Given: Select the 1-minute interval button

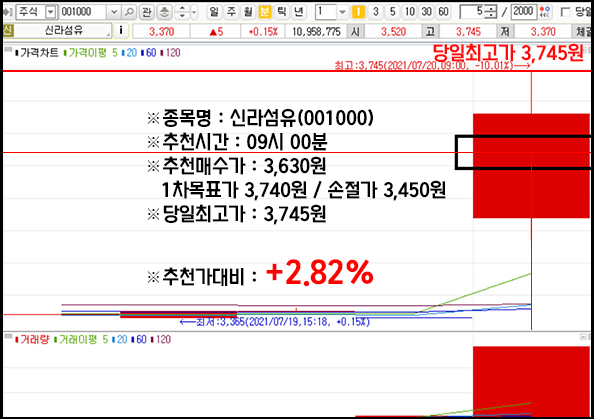Looking at the screenshot, I should click(358, 12).
